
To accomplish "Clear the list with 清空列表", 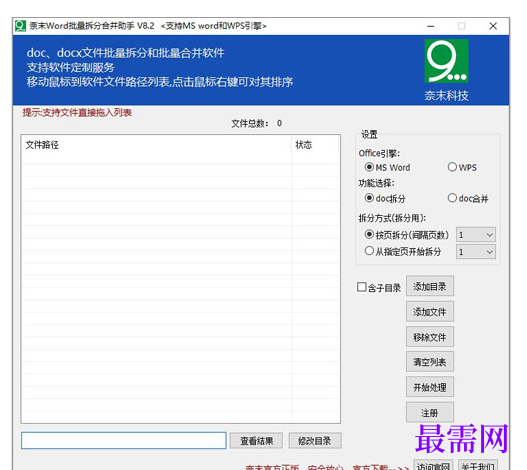I will [430, 362].
